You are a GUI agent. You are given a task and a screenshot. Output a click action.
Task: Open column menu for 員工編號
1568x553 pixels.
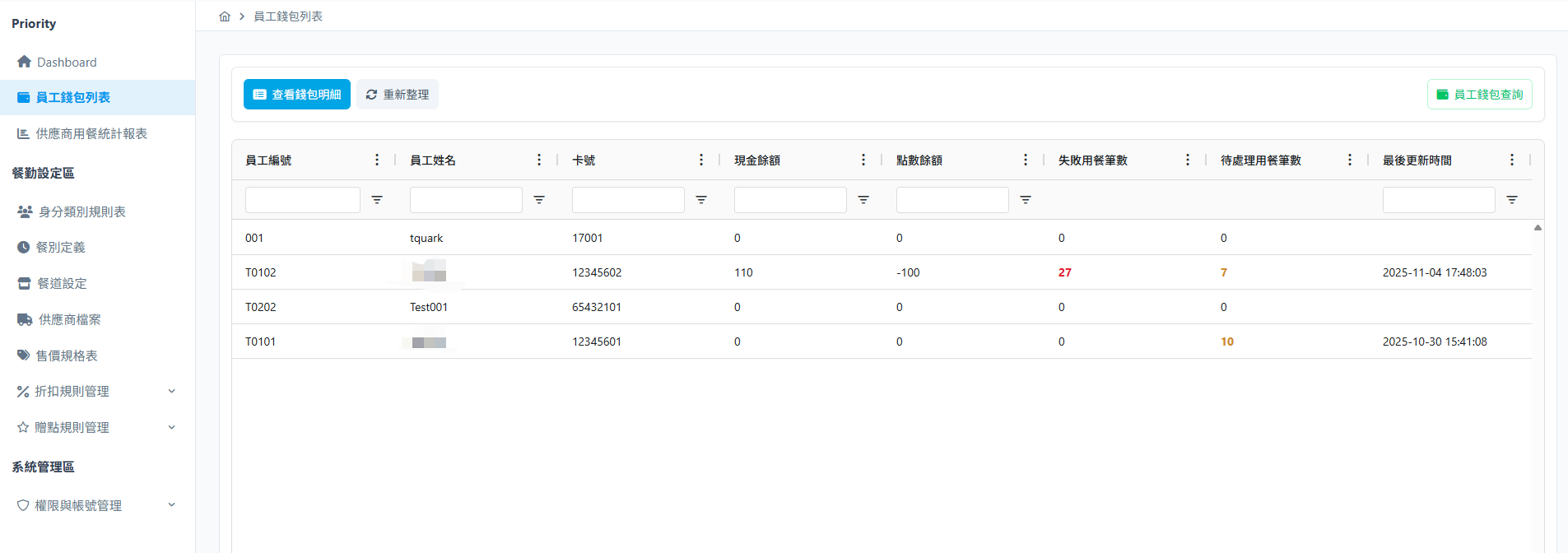pyautogui.click(x=377, y=160)
